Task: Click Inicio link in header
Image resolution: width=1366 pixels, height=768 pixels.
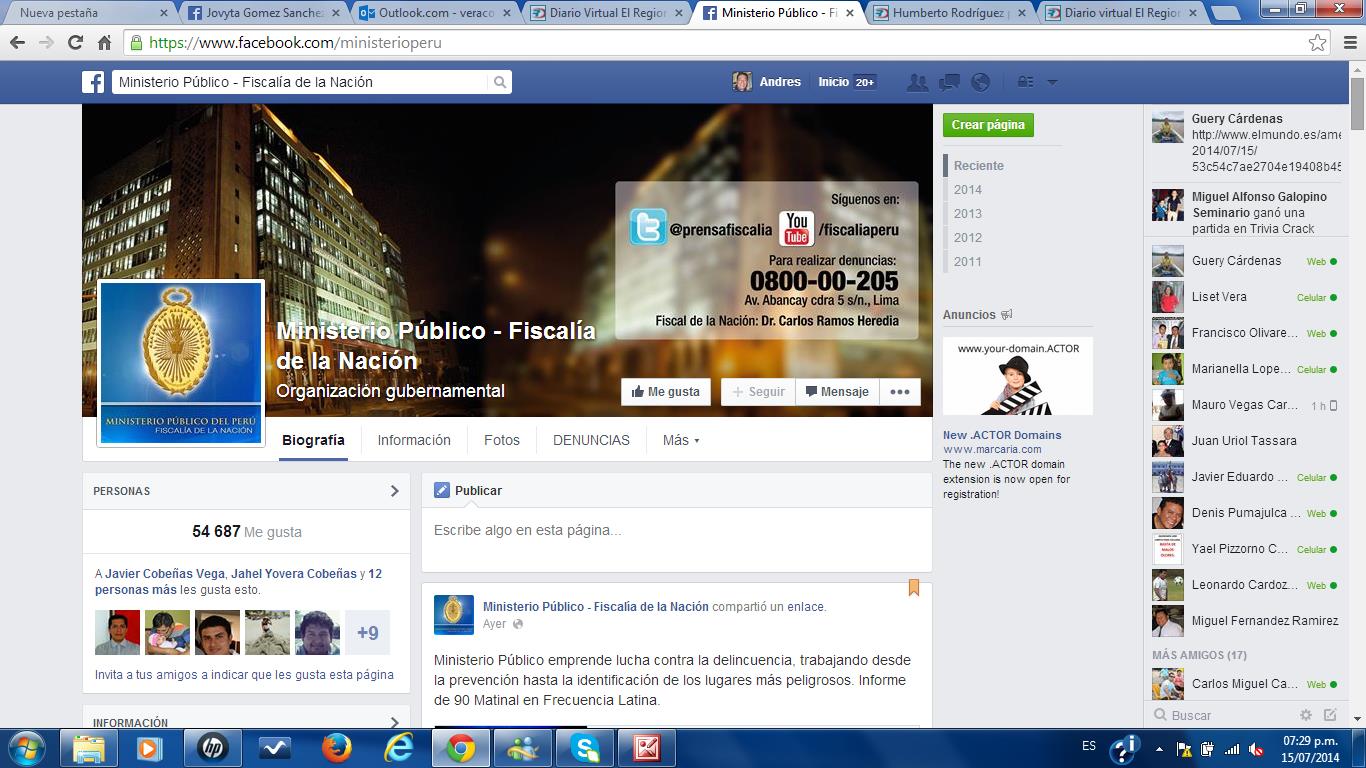Action: pos(834,82)
